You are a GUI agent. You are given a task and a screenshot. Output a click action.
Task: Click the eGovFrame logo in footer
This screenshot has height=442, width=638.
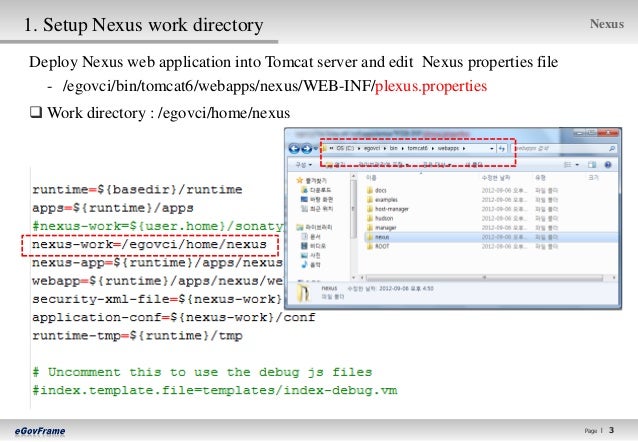point(40,431)
